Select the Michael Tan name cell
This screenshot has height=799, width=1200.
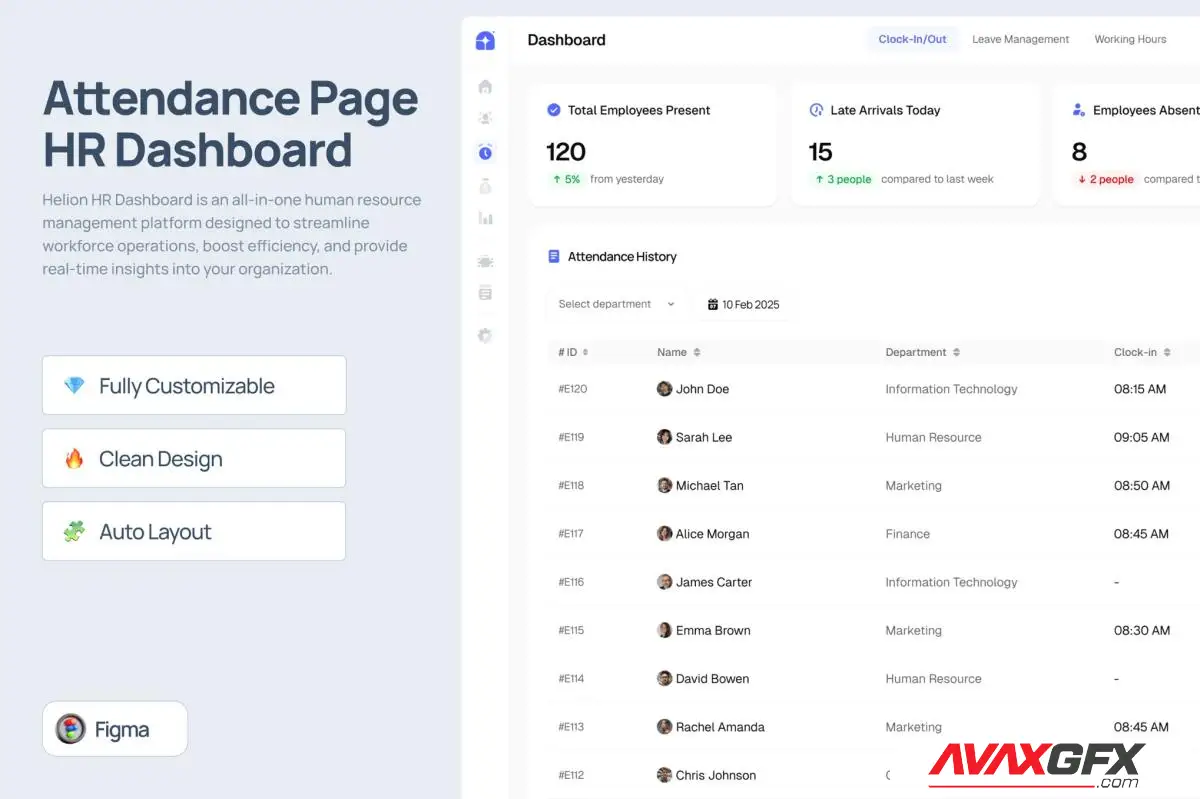700,485
